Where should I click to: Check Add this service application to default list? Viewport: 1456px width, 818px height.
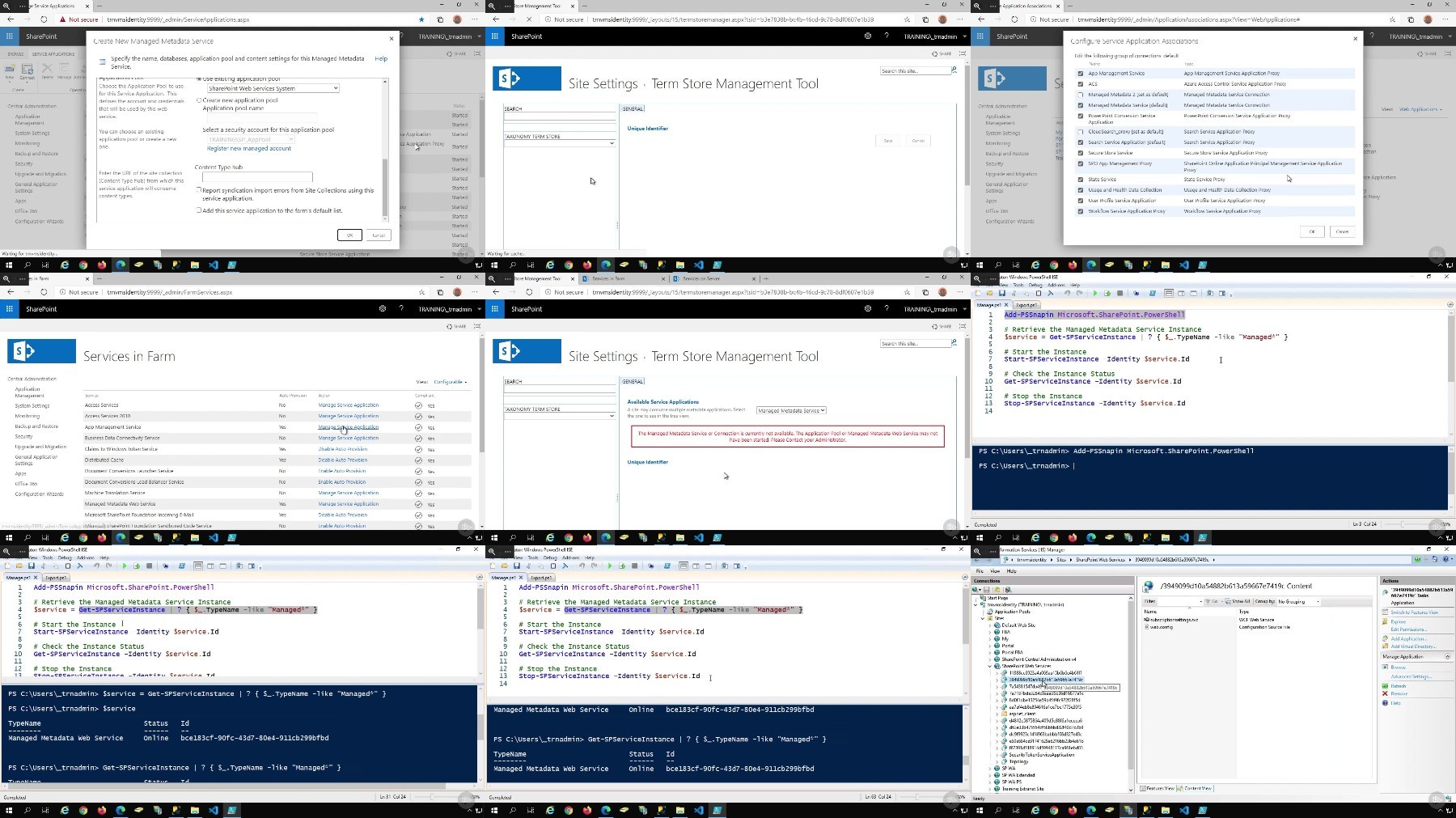click(199, 210)
